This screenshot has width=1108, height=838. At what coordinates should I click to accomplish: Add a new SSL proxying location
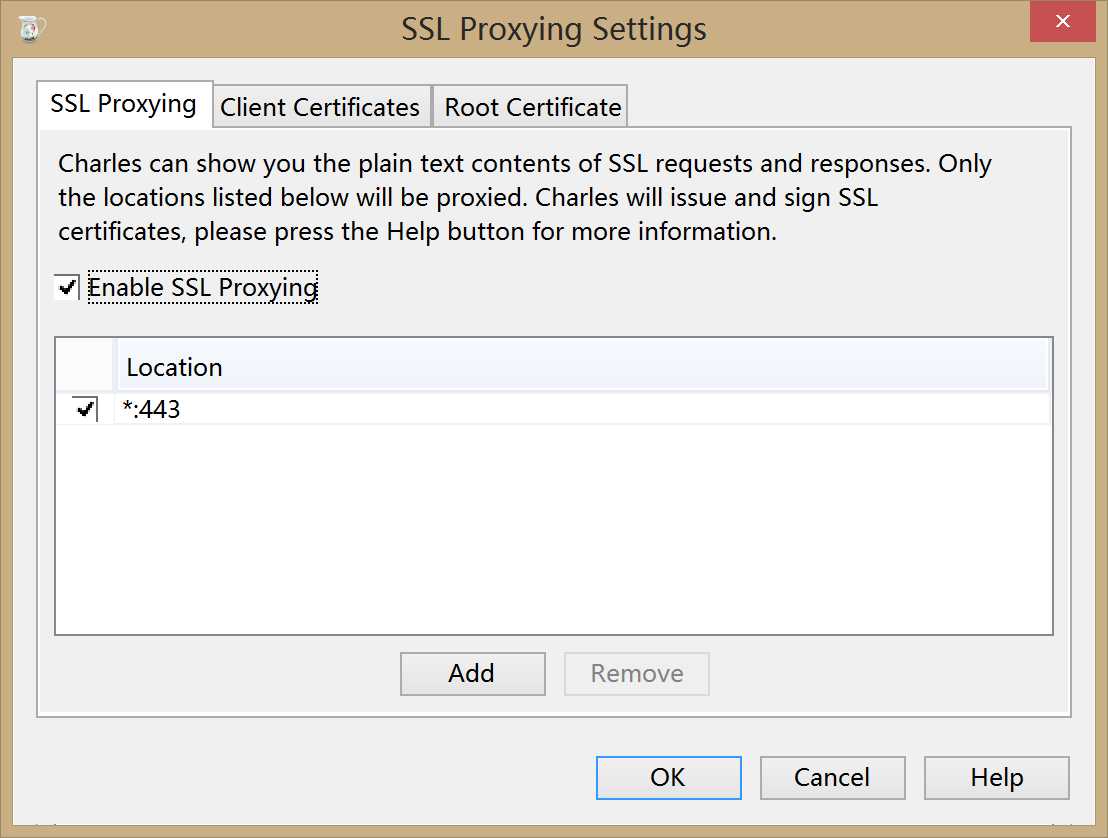pos(473,673)
